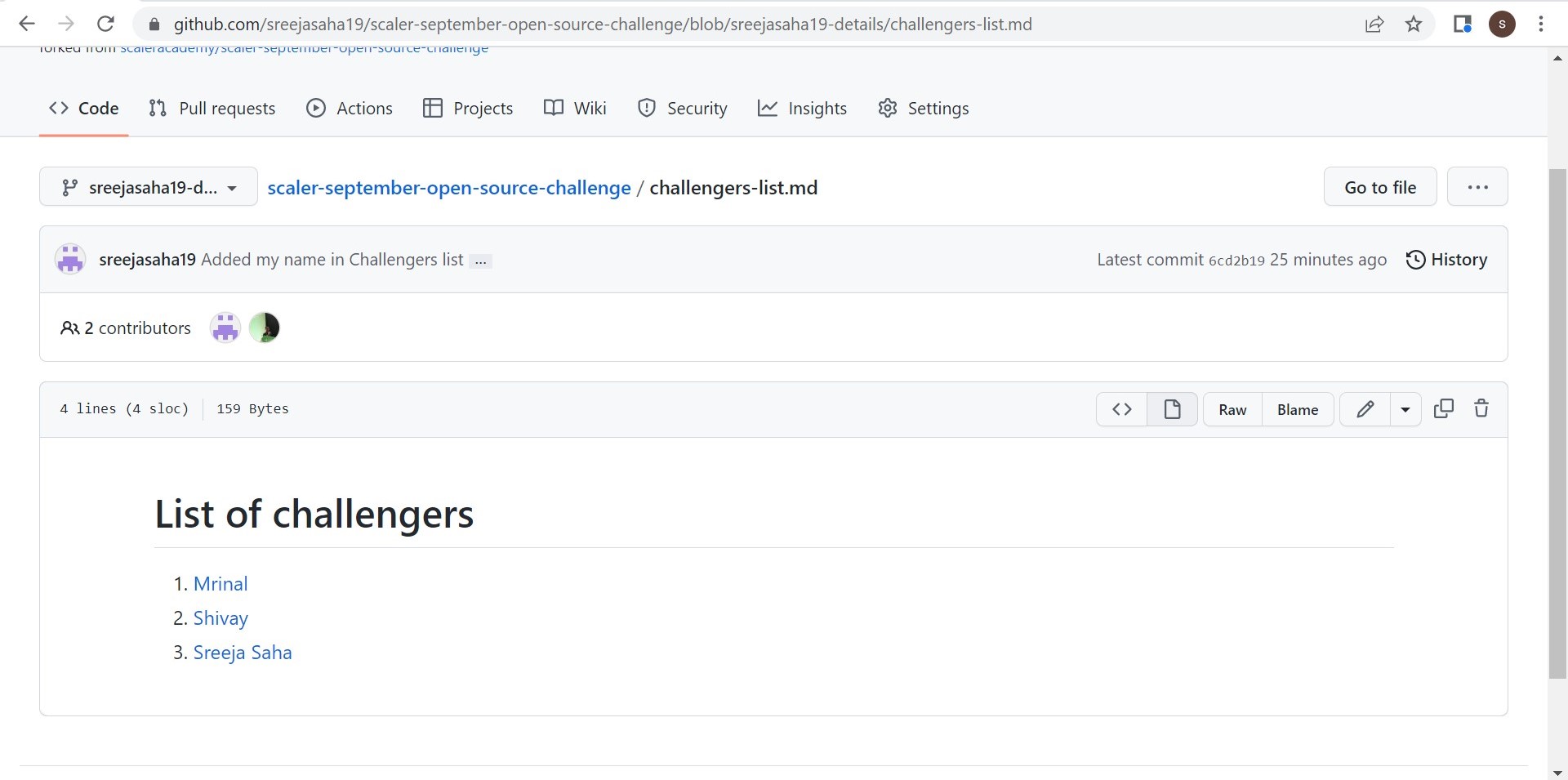Screen dimensions: 1568x780
Task: Open the sreejasaha19 author link
Action: point(147,260)
